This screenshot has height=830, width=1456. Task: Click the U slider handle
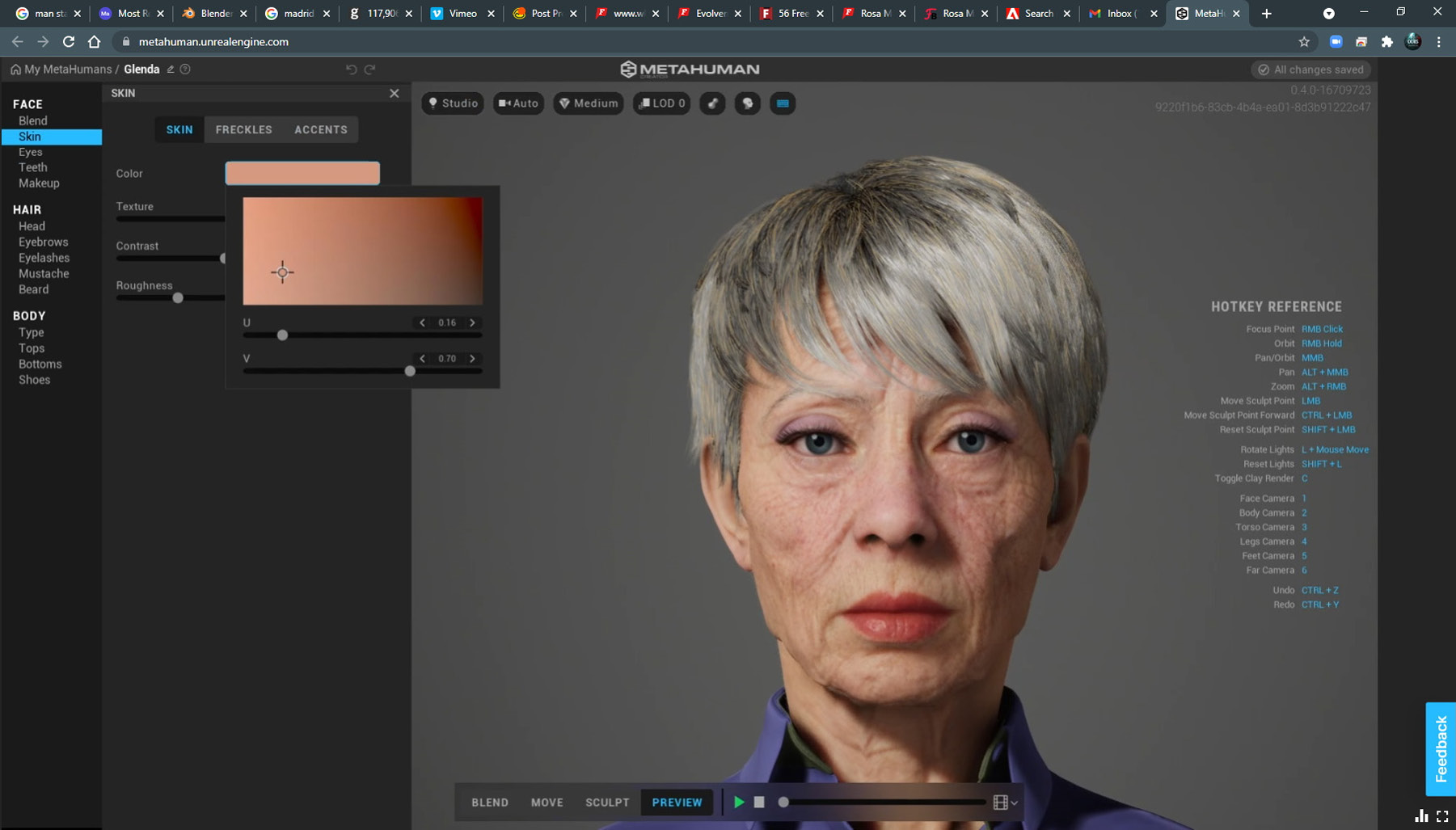pos(282,335)
